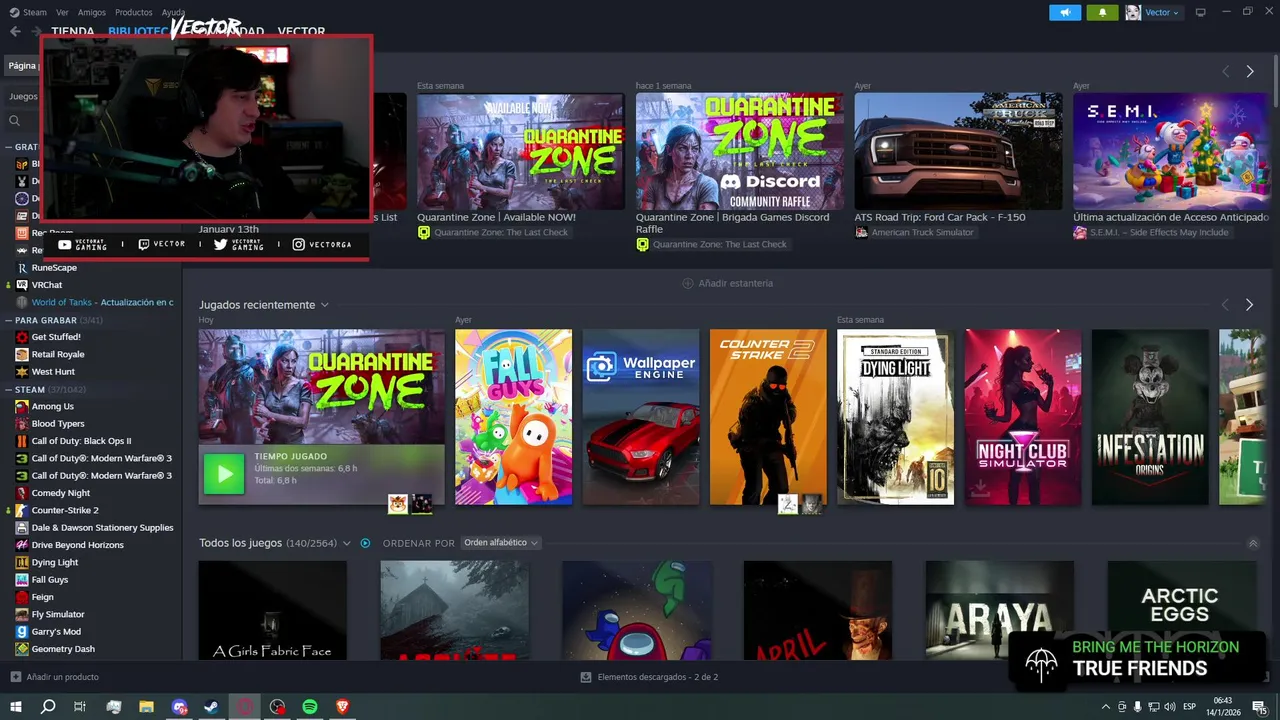1280x720 pixels.
Task: Open the green notifications bell
Action: tap(1102, 12)
